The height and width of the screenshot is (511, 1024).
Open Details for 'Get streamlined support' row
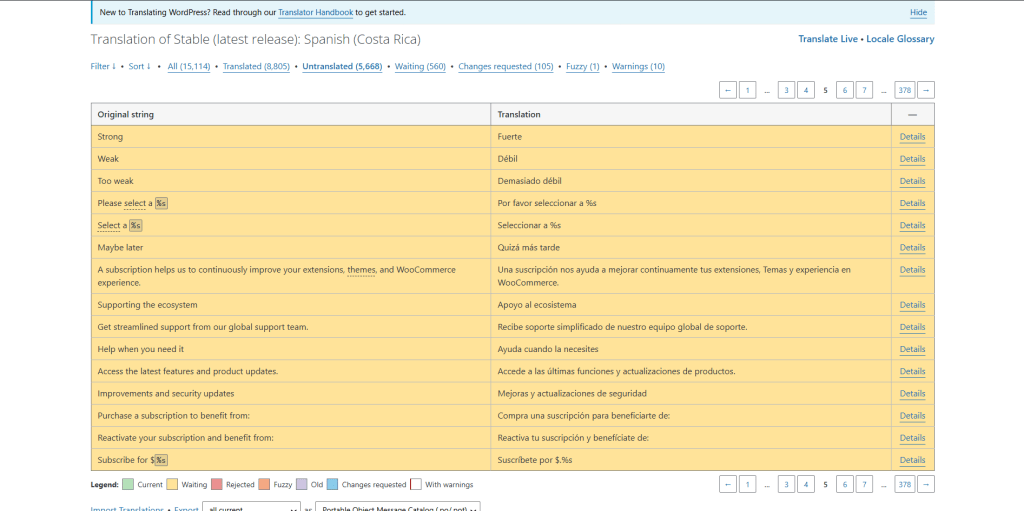pyautogui.click(x=912, y=327)
